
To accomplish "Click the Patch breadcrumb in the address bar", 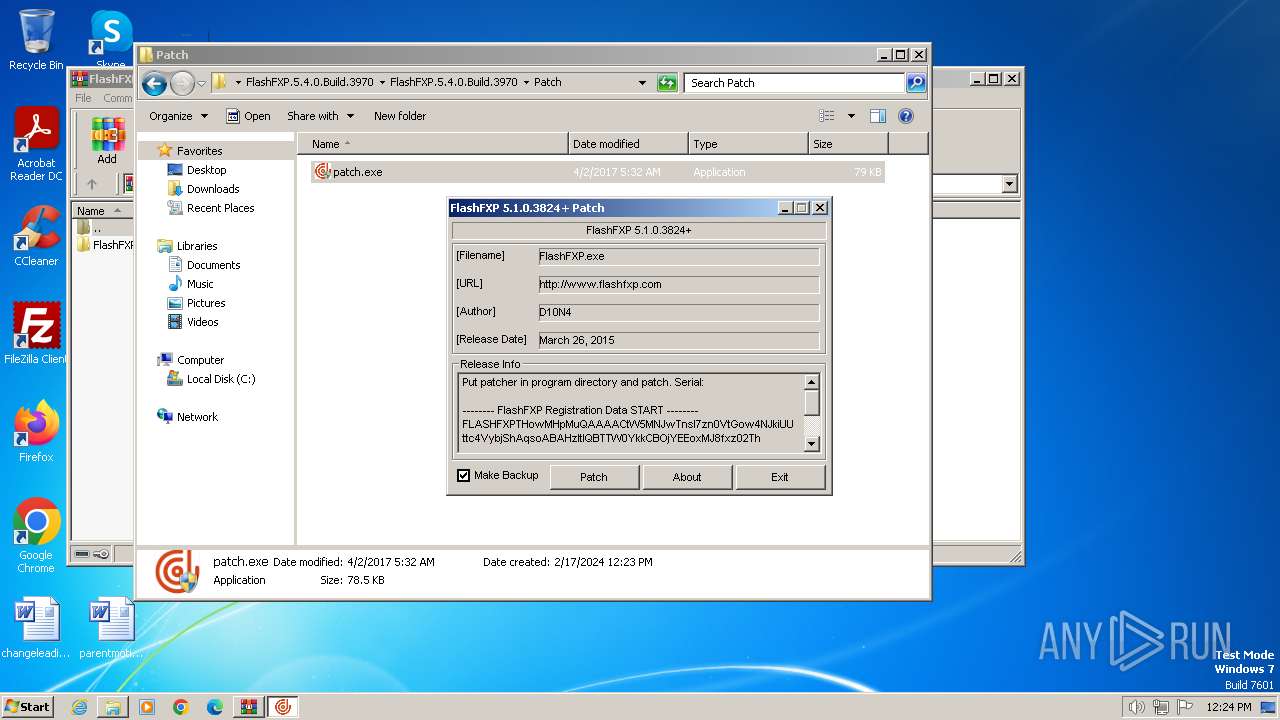I will 547,83.
